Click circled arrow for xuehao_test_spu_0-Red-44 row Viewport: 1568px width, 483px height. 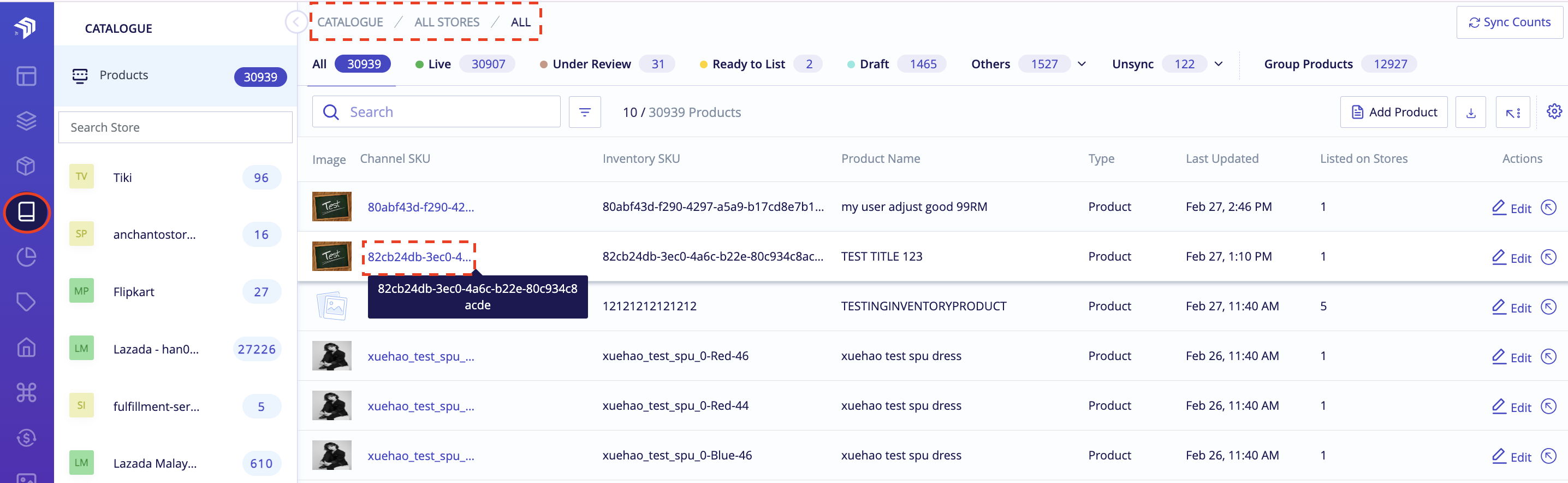click(x=1548, y=407)
